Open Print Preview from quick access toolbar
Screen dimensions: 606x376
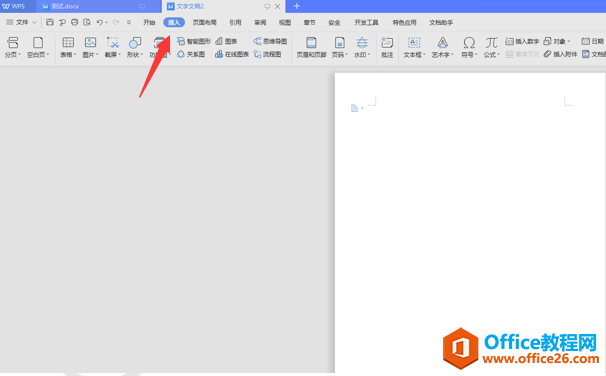(87, 22)
